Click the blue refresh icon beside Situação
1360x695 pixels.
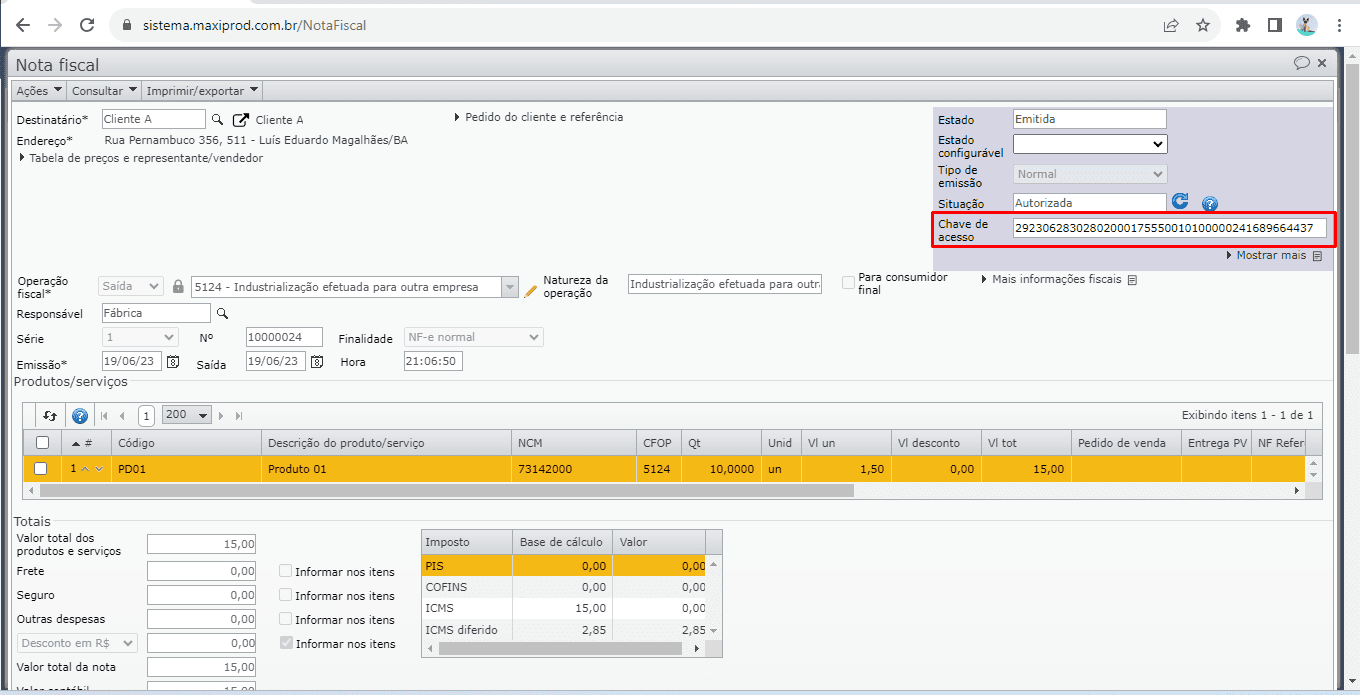point(1180,202)
